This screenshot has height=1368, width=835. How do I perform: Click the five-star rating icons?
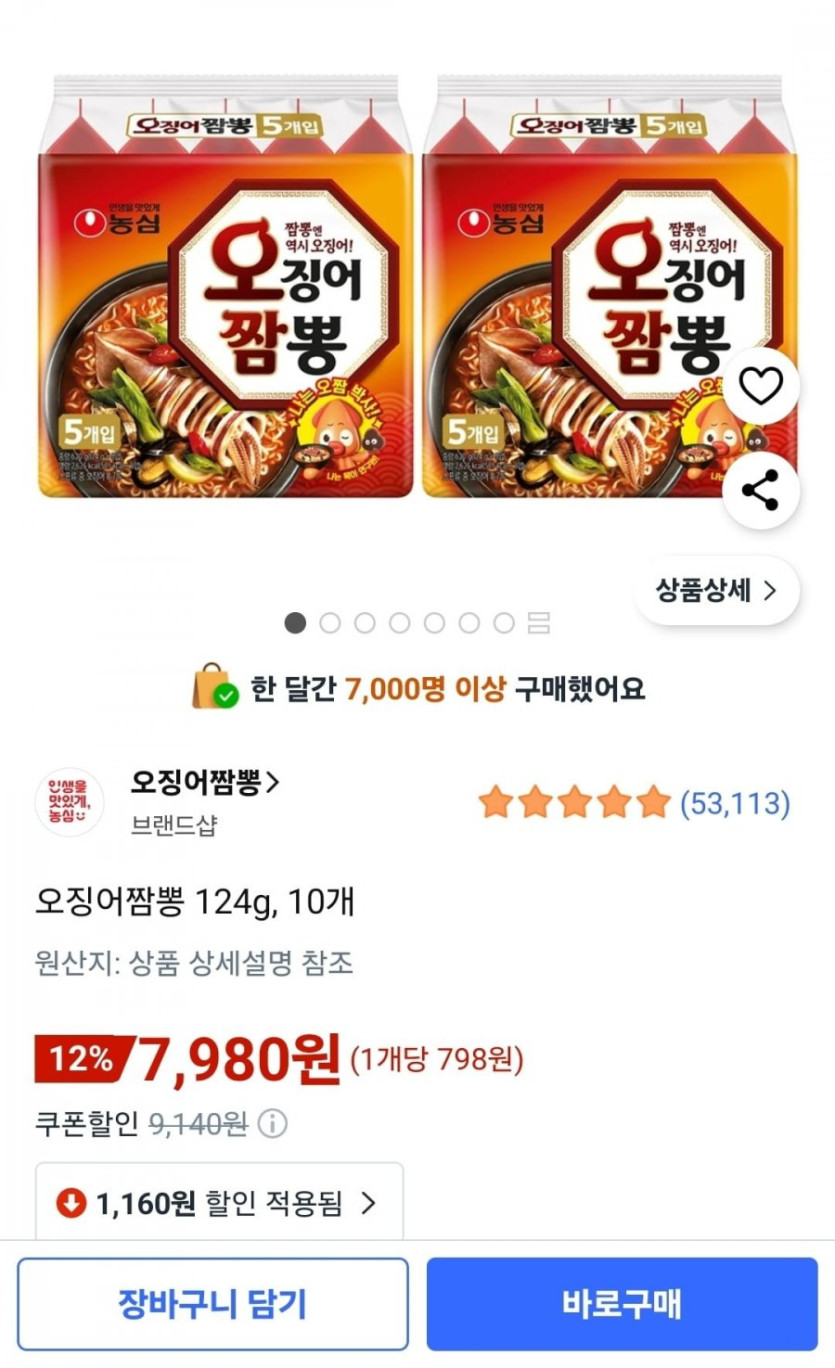pyautogui.click(x=574, y=802)
